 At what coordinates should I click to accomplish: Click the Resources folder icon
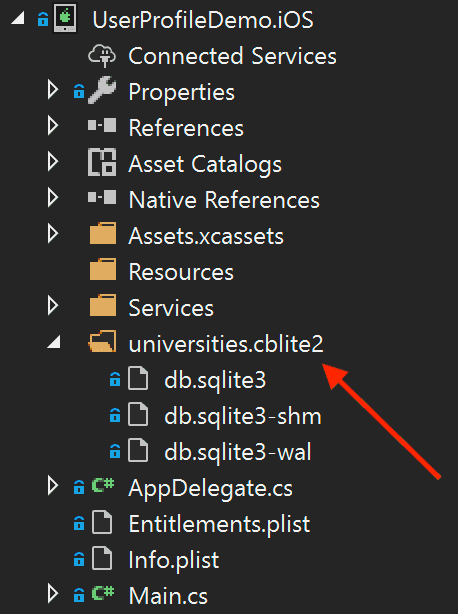click(103, 270)
